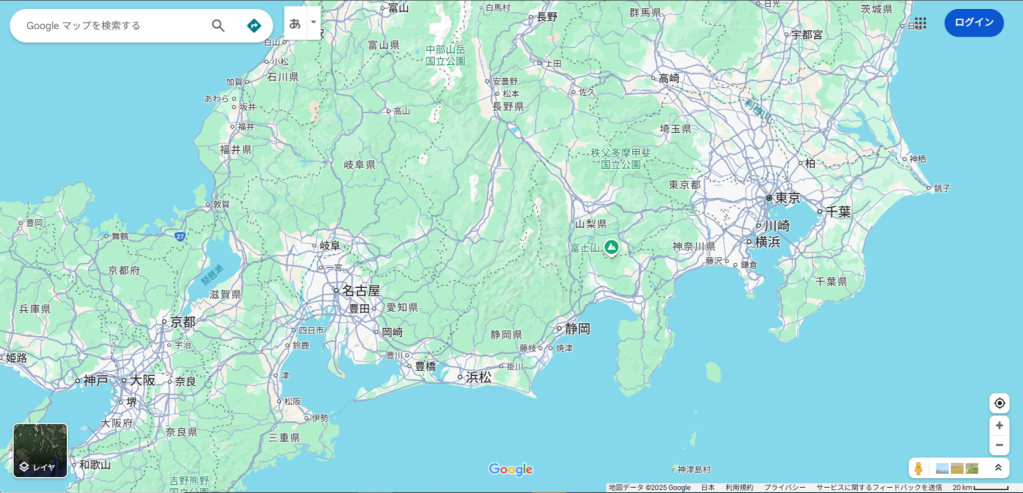This screenshot has height=493, width=1023.
Task: Open the 利用規約 link
Action: click(739, 488)
